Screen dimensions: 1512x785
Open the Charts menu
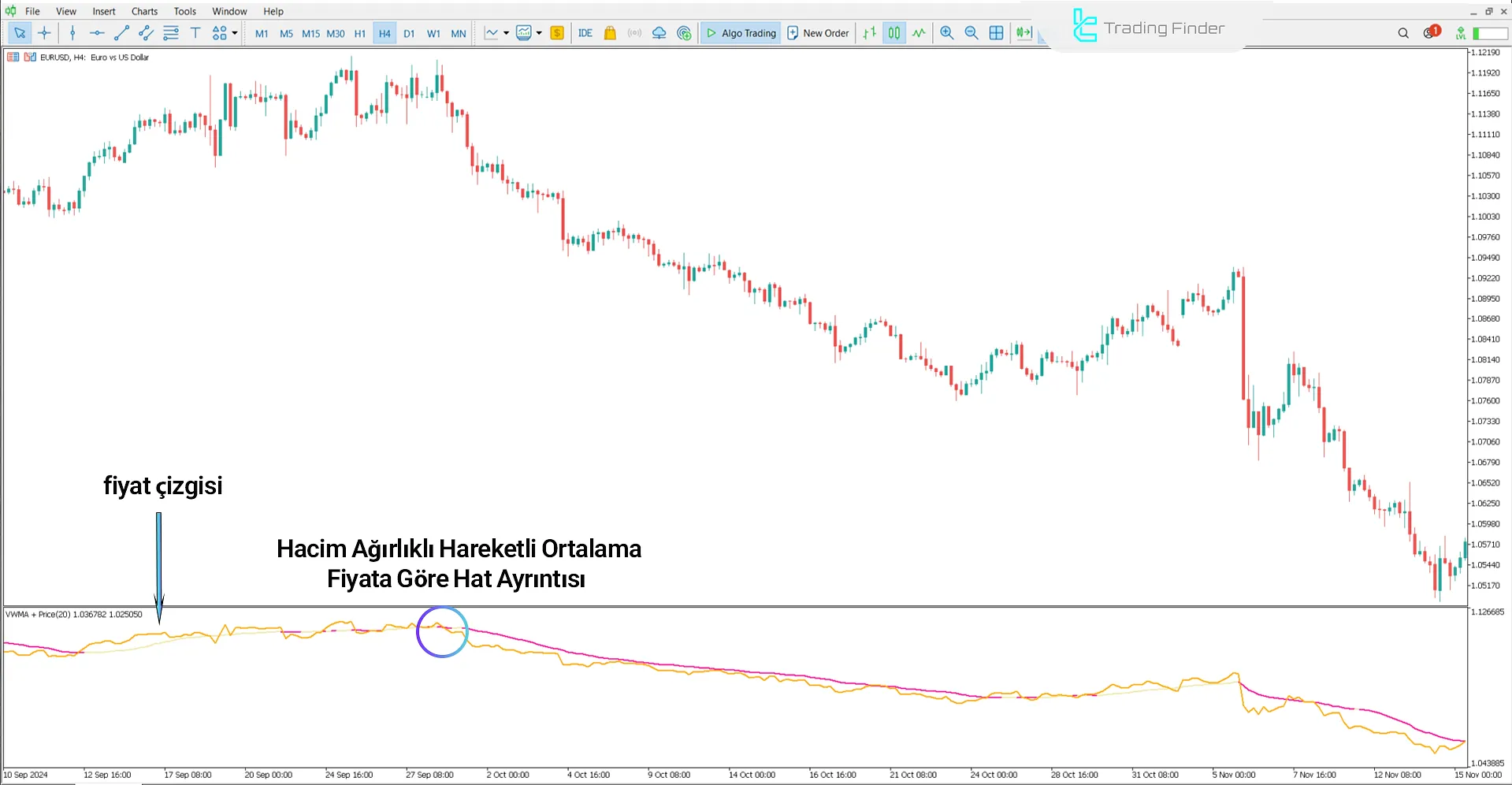tap(144, 11)
